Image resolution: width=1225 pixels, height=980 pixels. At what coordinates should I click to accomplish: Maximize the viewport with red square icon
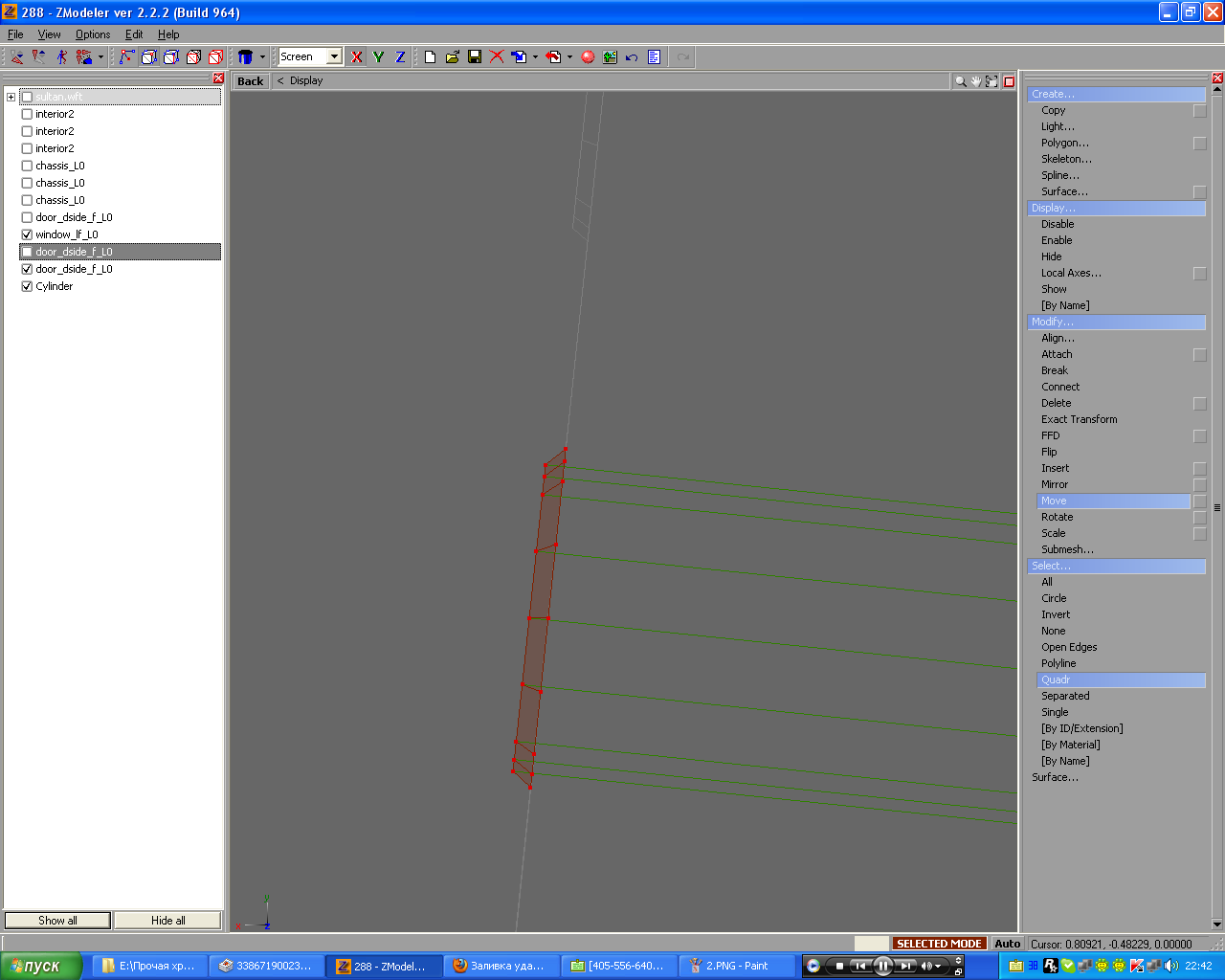point(1009,81)
